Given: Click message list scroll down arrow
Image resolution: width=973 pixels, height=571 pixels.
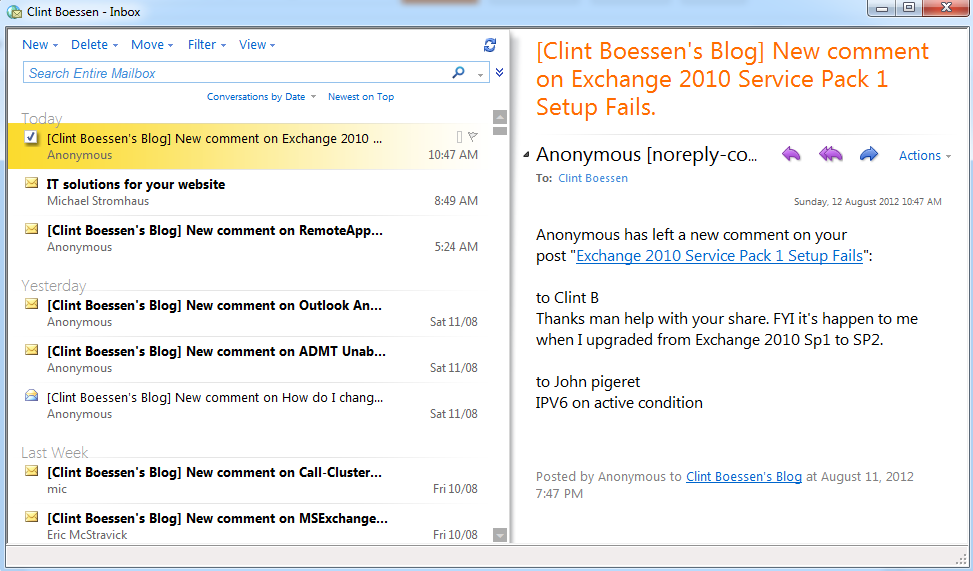Looking at the screenshot, I should click(x=500, y=534).
